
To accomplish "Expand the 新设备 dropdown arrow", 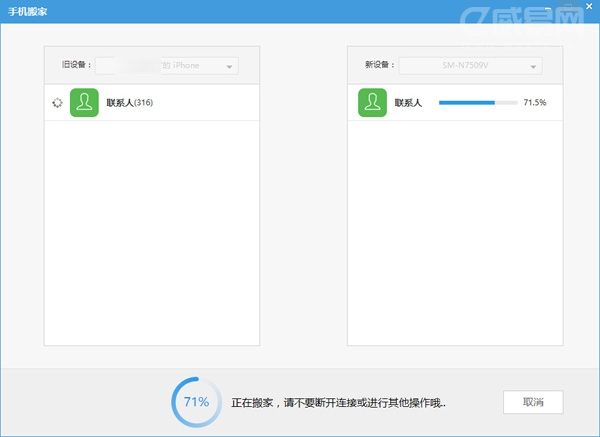I will 534,66.
